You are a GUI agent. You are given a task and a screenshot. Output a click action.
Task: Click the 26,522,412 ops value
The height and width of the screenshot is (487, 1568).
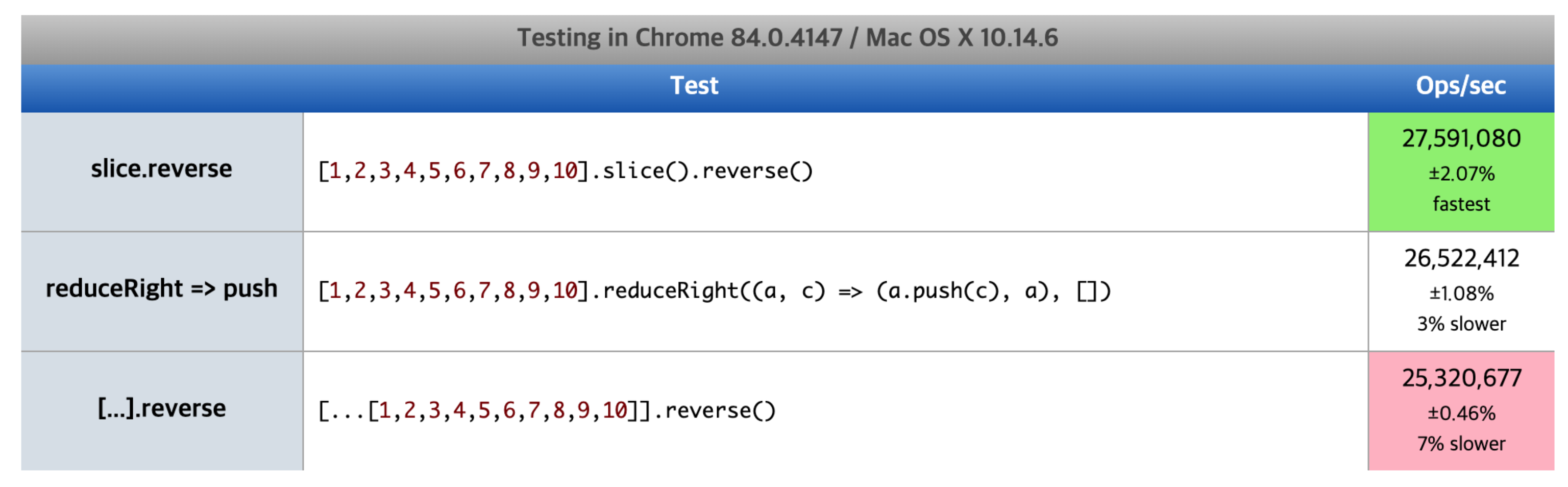click(1461, 259)
